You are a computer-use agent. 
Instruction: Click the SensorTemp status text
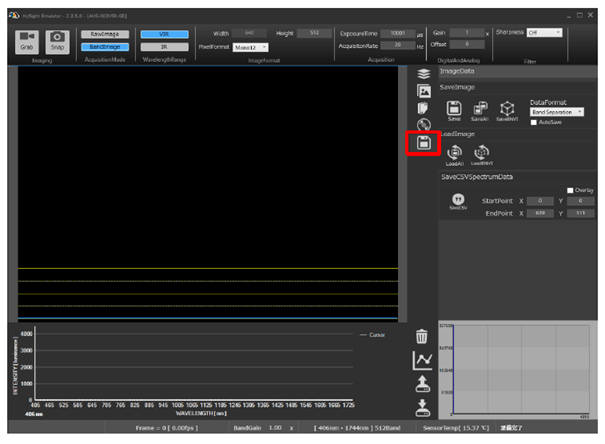(x=456, y=428)
